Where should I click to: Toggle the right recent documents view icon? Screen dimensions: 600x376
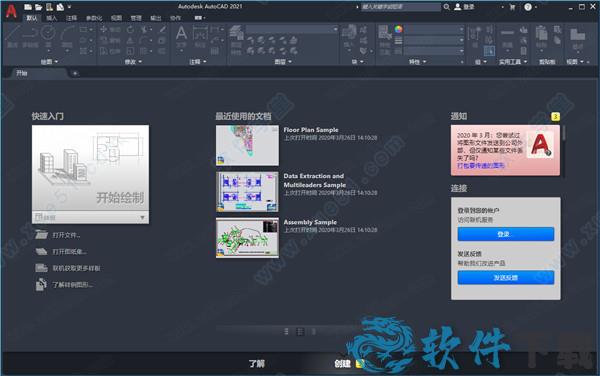[314, 331]
